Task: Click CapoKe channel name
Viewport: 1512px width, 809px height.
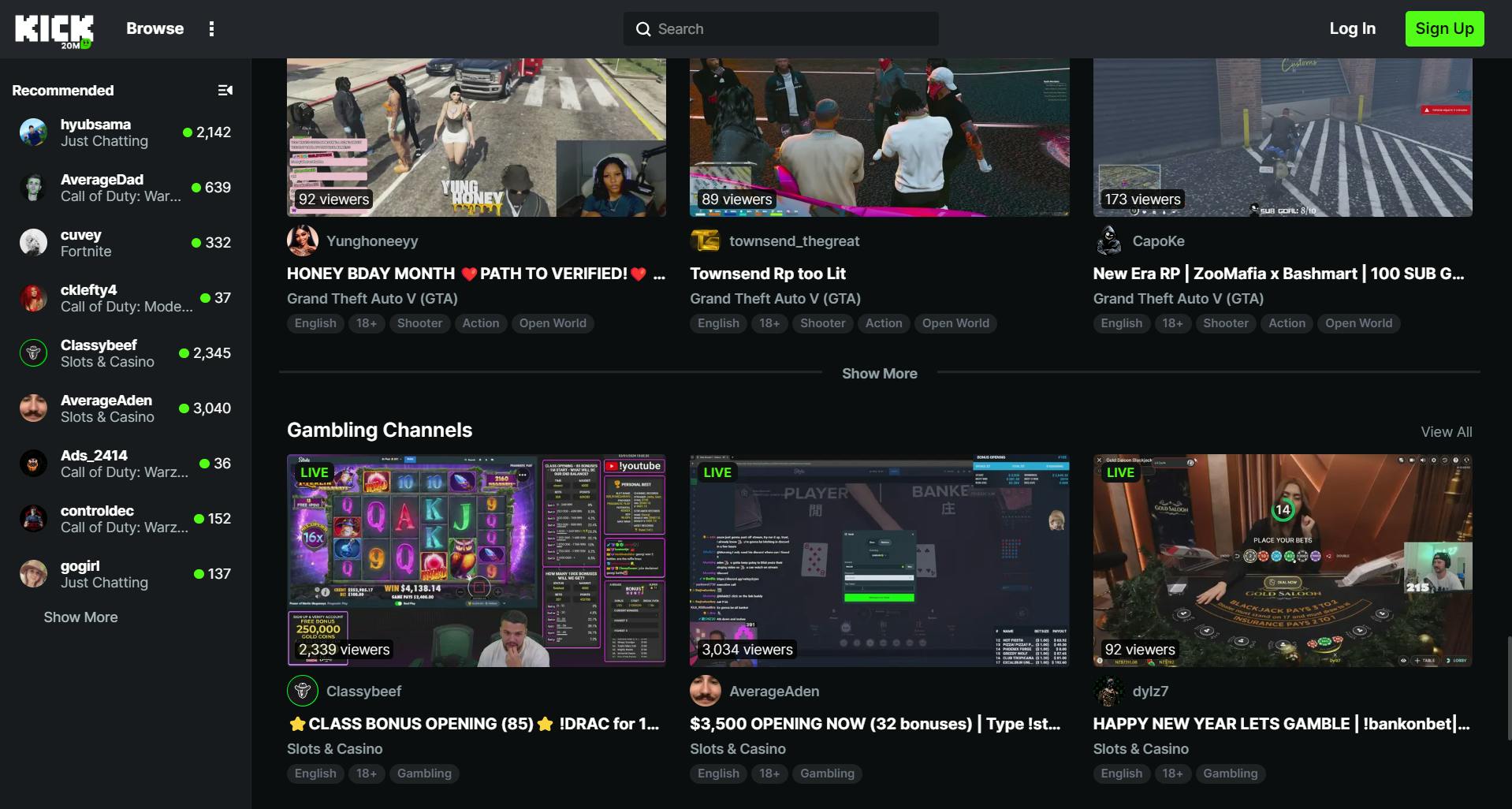Action: [x=1159, y=241]
